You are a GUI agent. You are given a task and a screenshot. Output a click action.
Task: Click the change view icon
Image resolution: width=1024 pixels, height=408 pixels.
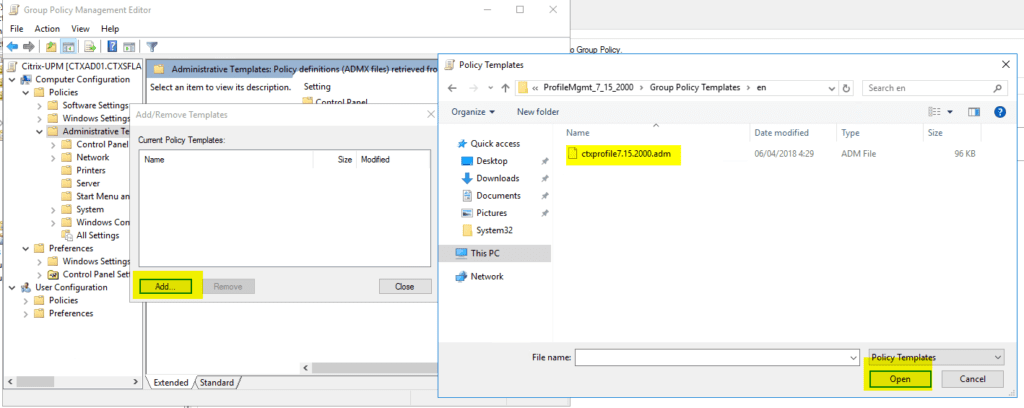click(x=935, y=112)
